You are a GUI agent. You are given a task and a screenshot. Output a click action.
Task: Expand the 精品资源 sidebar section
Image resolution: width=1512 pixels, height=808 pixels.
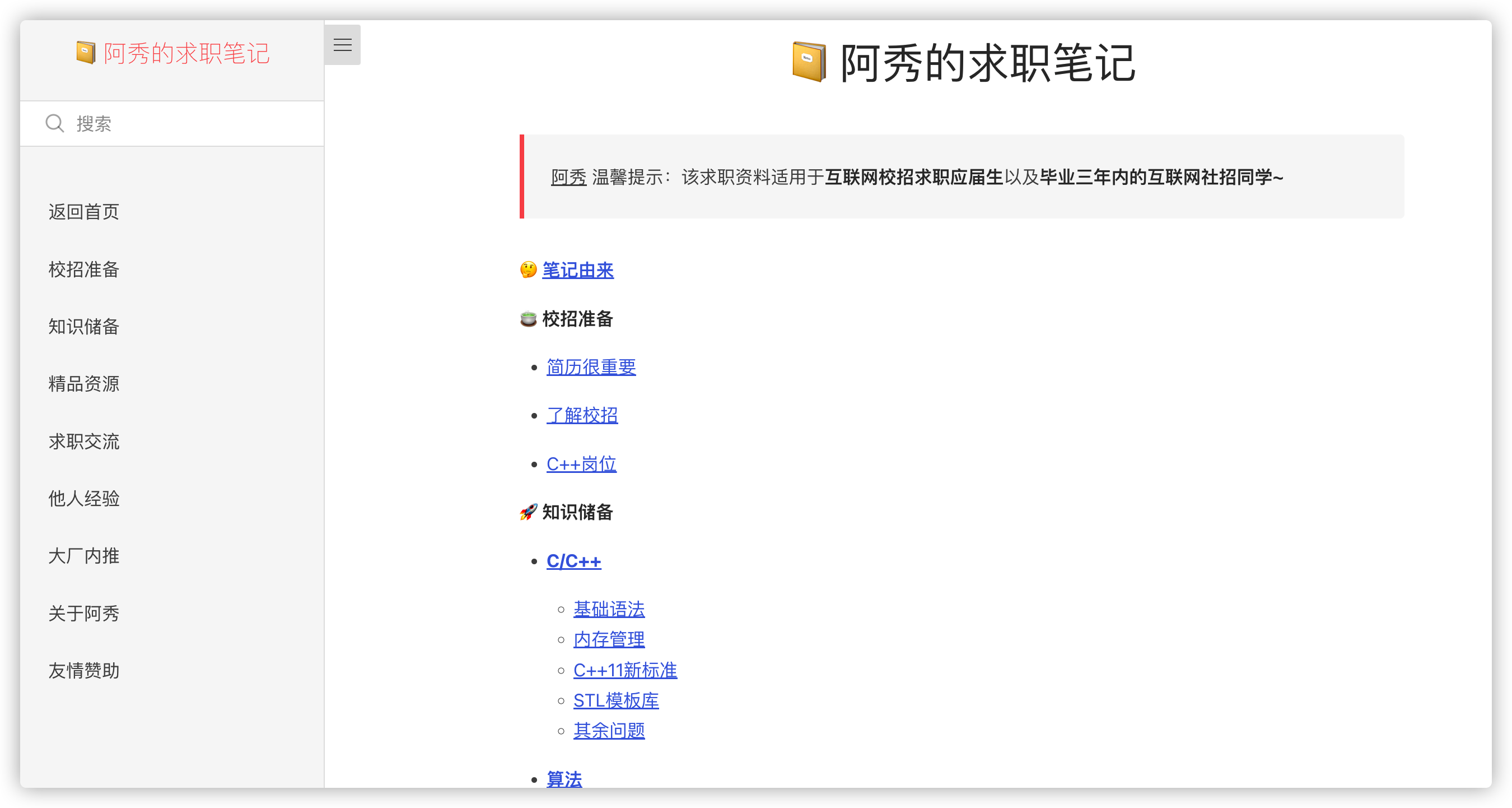coord(83,384)
